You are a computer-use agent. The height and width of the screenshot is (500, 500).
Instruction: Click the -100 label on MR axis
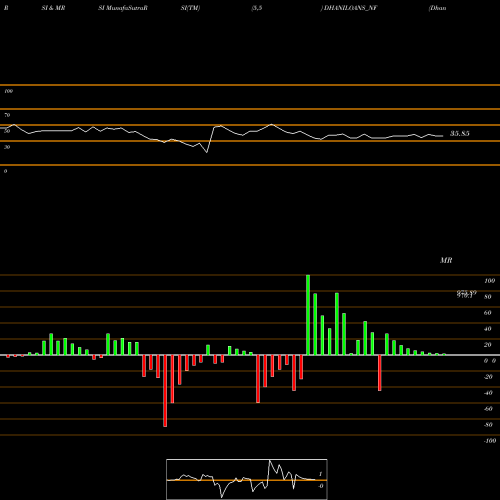pyautogui.click(x=490, y=441)
